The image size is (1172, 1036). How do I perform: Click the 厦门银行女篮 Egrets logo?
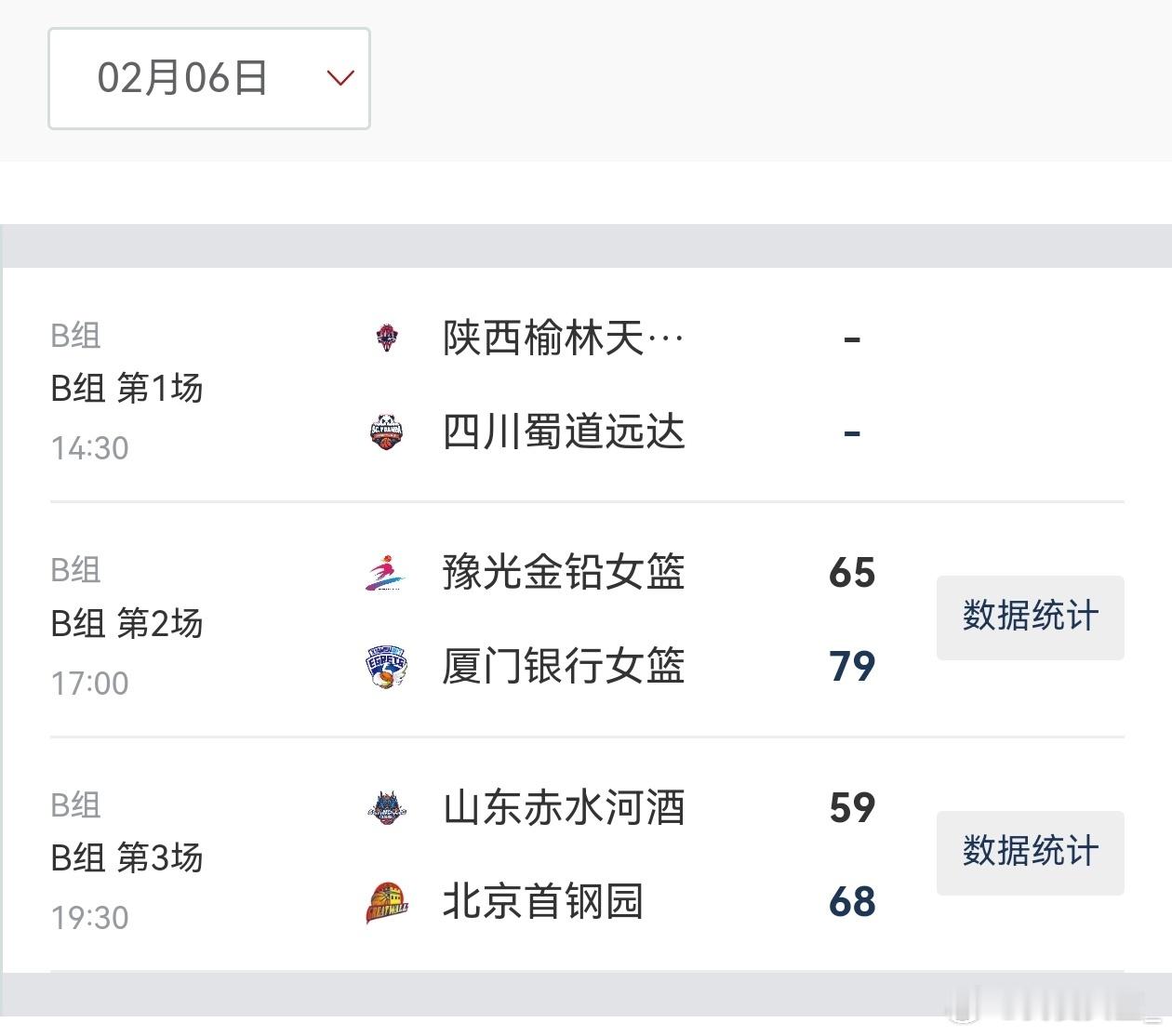pyautogui.click(x=386, y=666)
